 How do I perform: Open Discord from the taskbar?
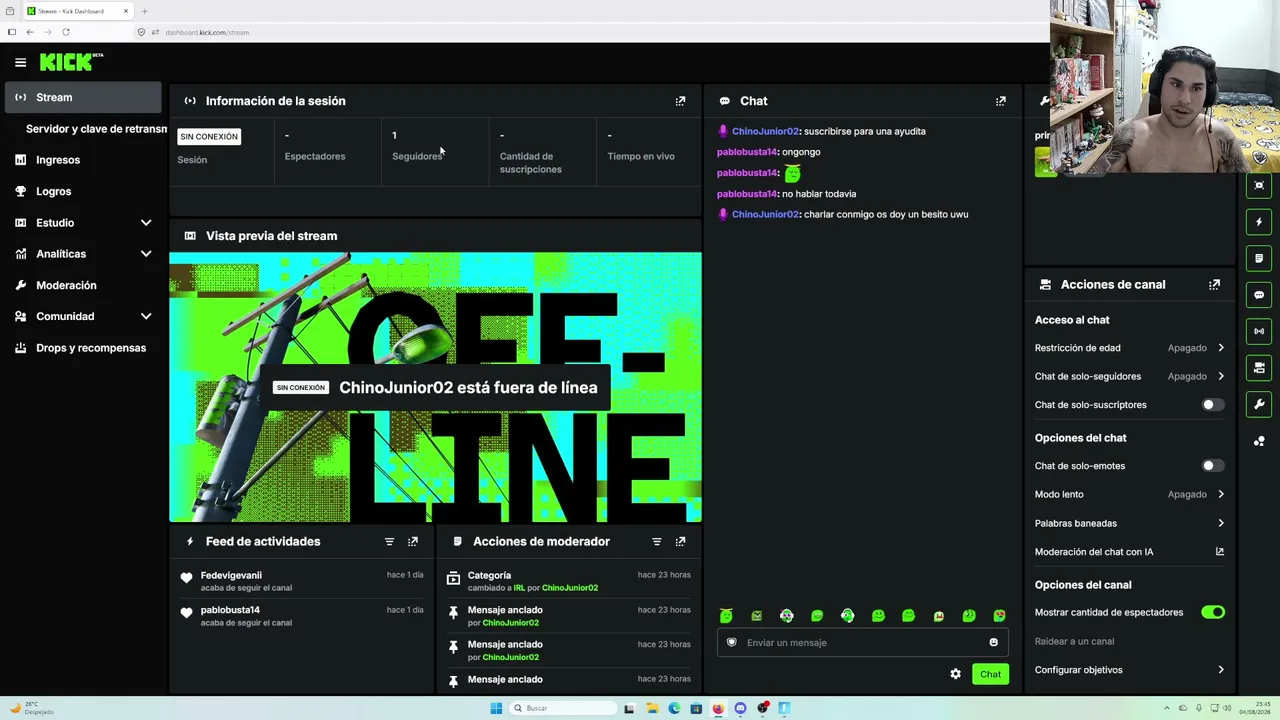(x=740, y=708)
